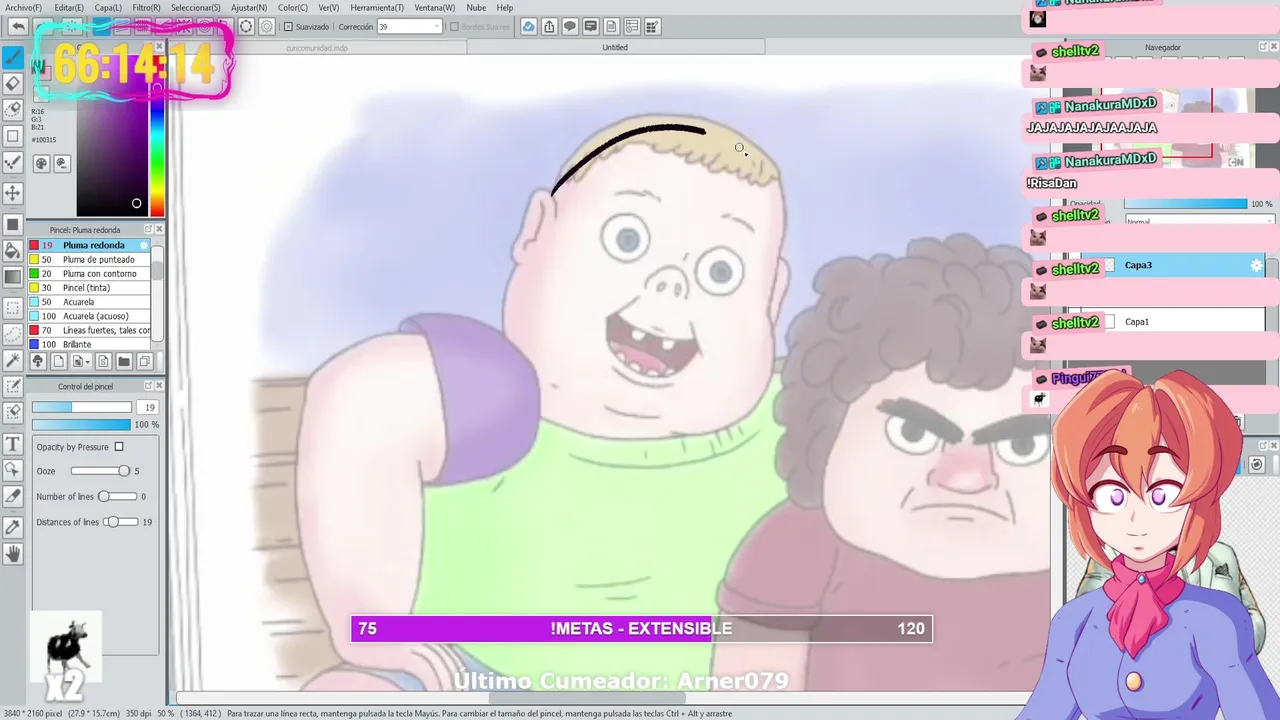Screen dimensions: 1280x720
Task: Select the Shape (rectangle outline) tool
Action: 13,136
